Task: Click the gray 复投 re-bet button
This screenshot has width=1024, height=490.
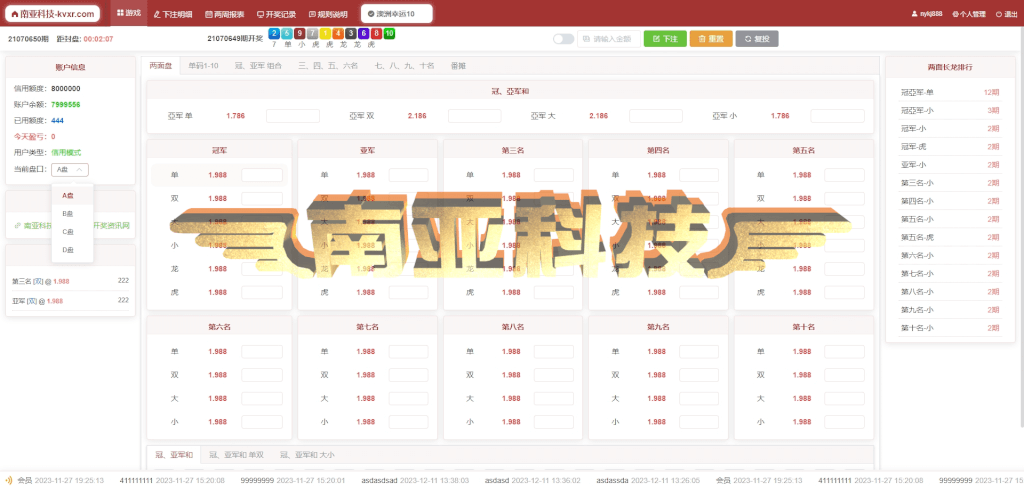Action: (x=757, y=39)
